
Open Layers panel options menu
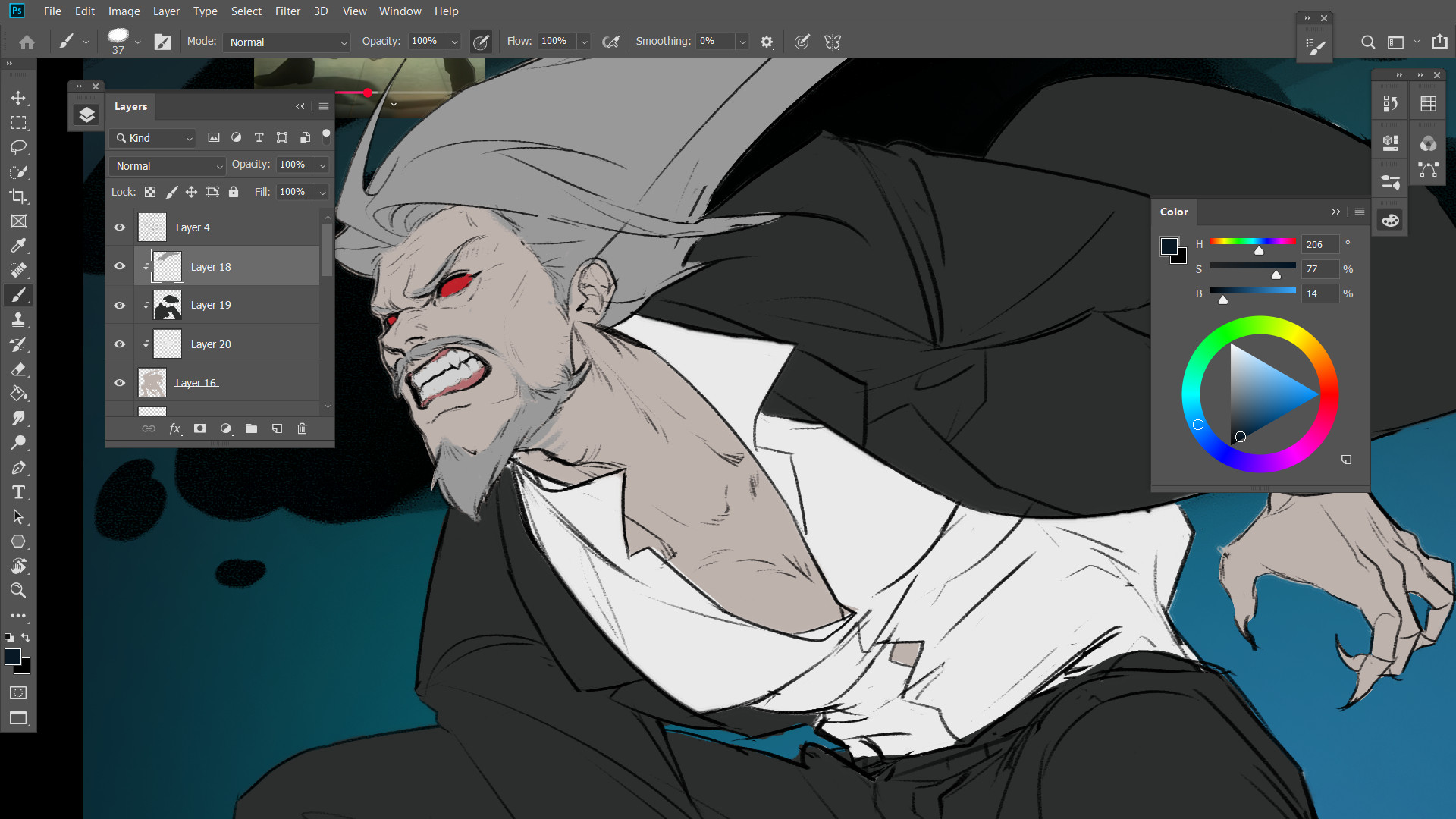pyautogui.click(x=324, y=107)
